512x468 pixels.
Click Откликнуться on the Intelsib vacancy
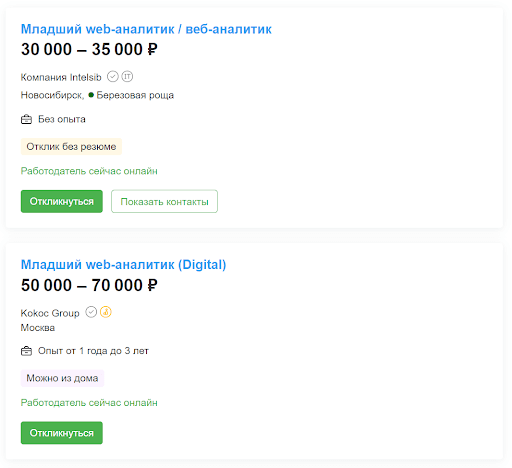tap(62, 201)
